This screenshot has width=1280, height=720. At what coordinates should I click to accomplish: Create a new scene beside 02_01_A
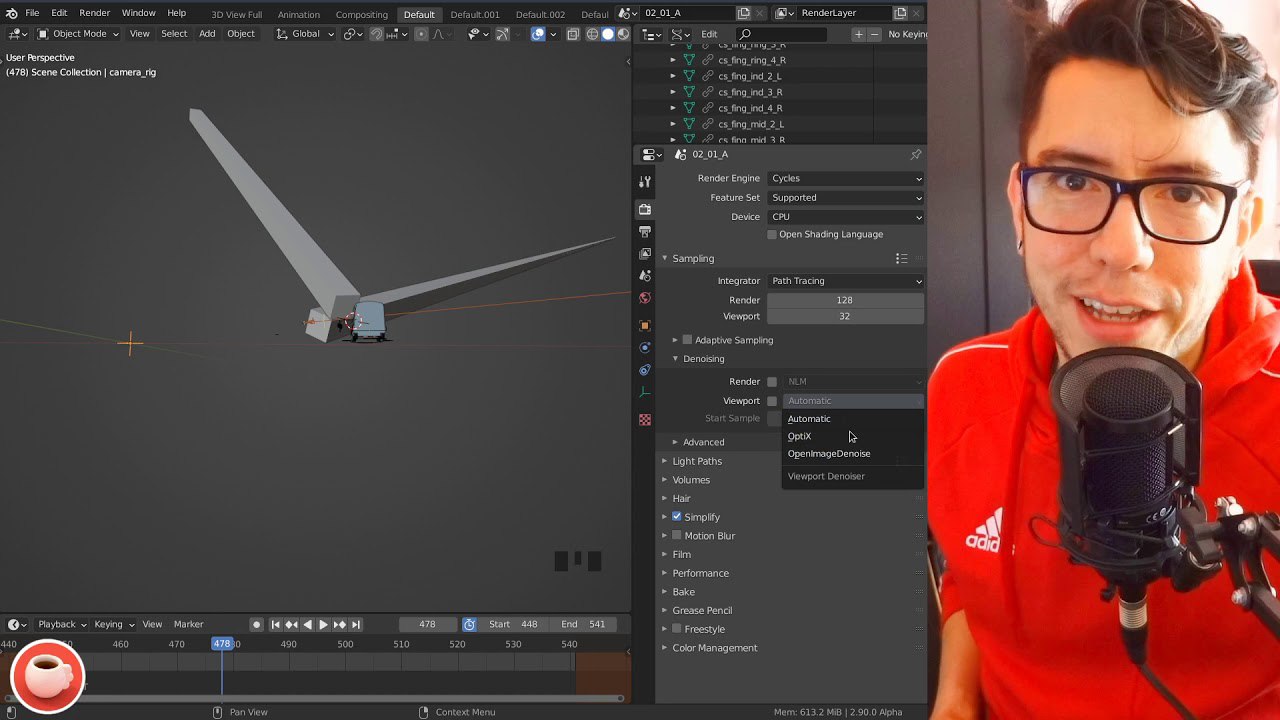[x=744, y=13]
